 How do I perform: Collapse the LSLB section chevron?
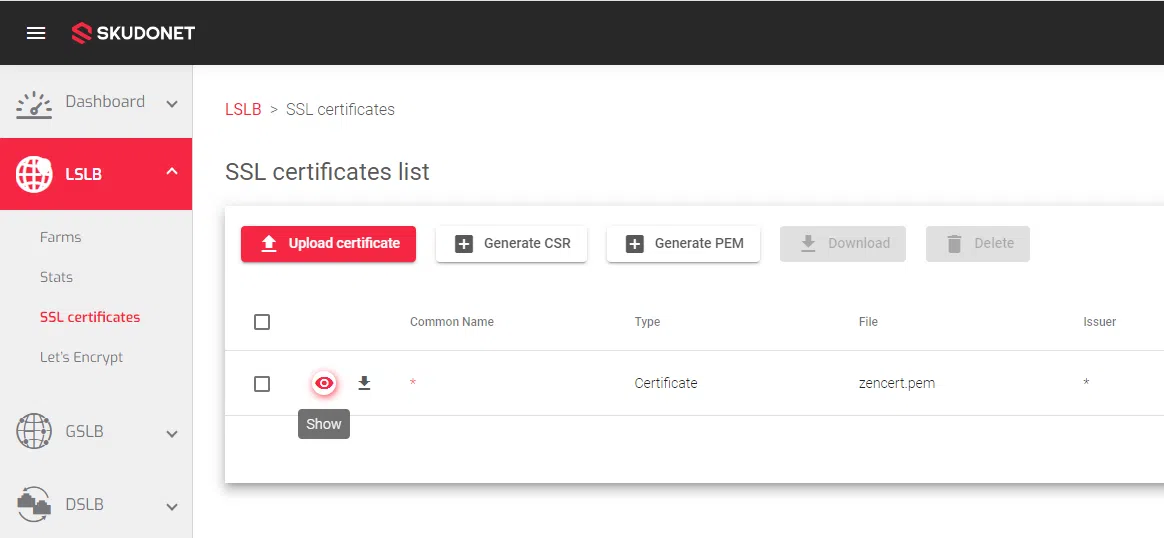(x=172, y=173)
